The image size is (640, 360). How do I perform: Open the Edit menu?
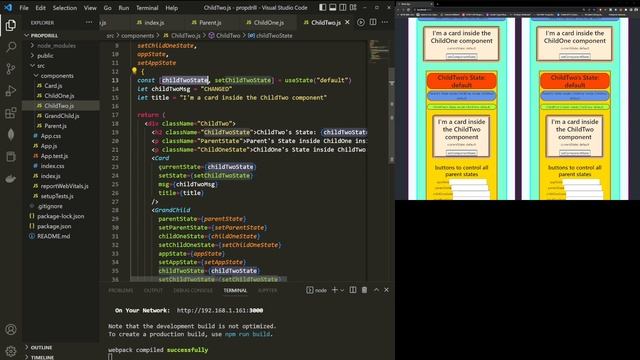(40, 8)
